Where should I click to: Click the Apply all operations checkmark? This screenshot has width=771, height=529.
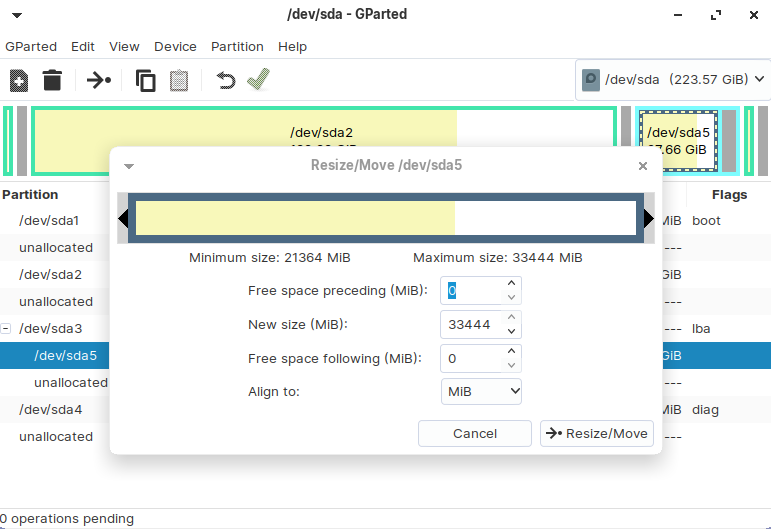pos(259,79)
